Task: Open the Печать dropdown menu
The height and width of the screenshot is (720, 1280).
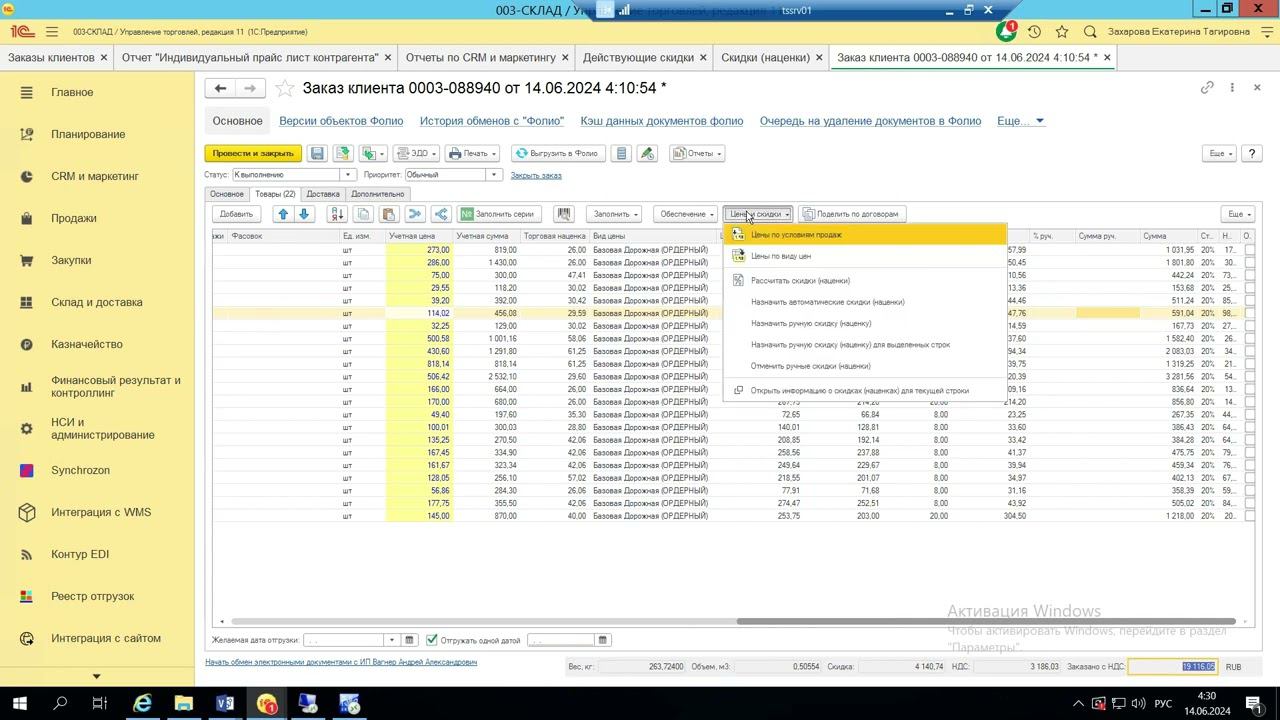Action: [472, 154]
